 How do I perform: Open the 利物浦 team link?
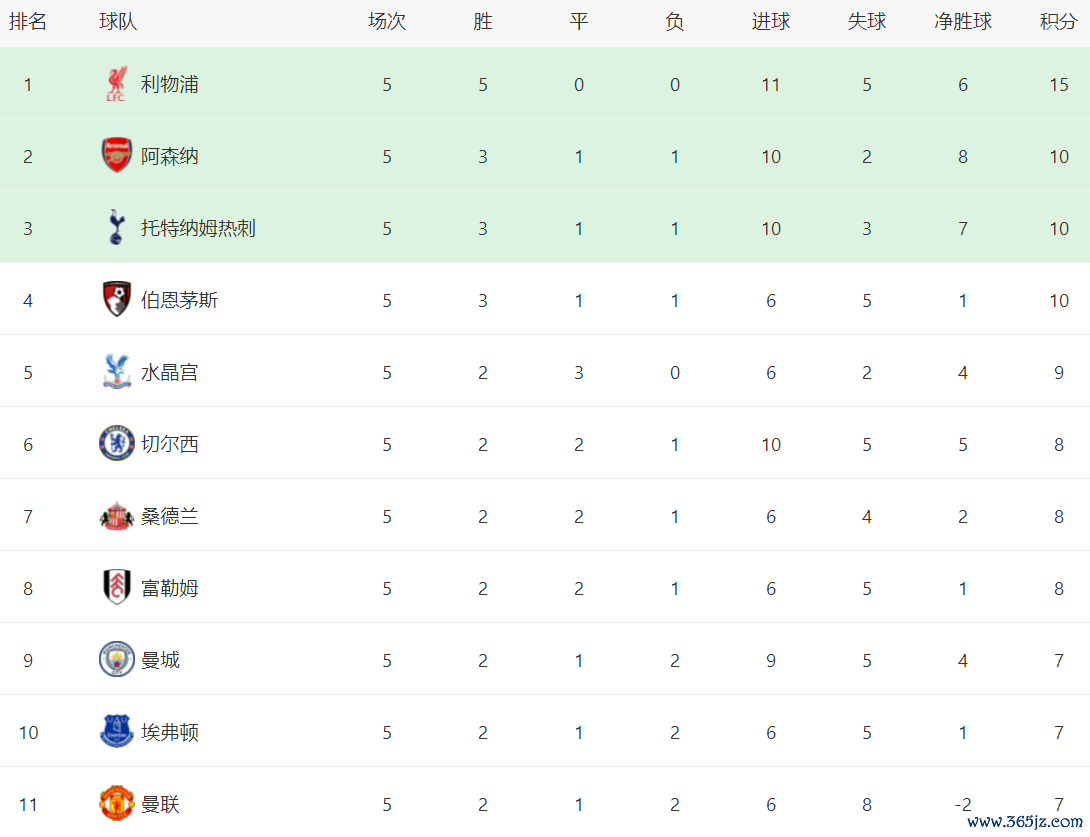pyautogui.click(x=169, y=85)
